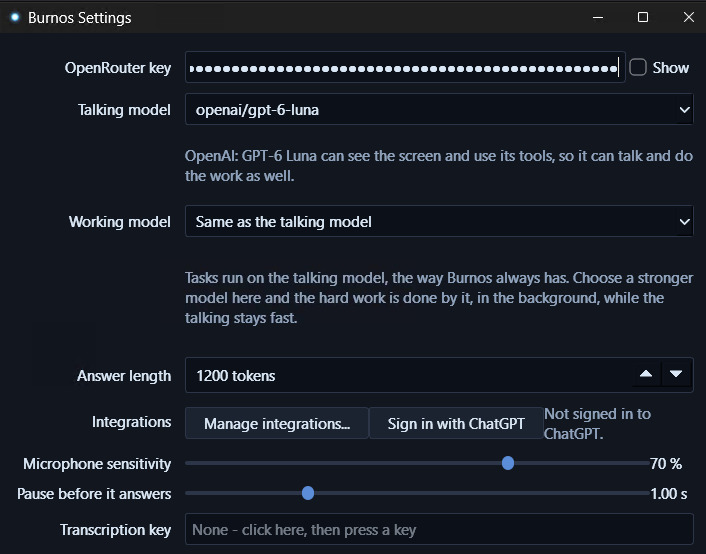Tick the Show checkbox for the key
The height and width of the screenshot is (554, 706).
point(638,67)
